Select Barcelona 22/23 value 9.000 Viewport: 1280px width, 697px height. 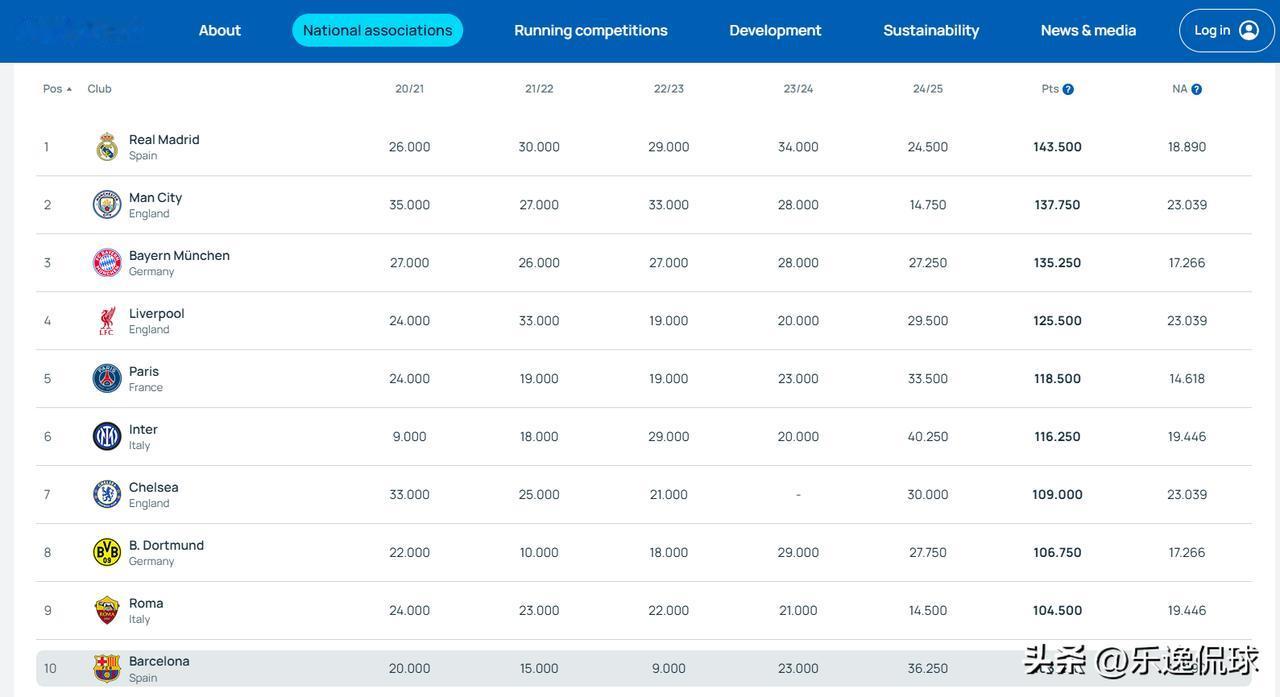pyautogui.click(x=669, y=669)
